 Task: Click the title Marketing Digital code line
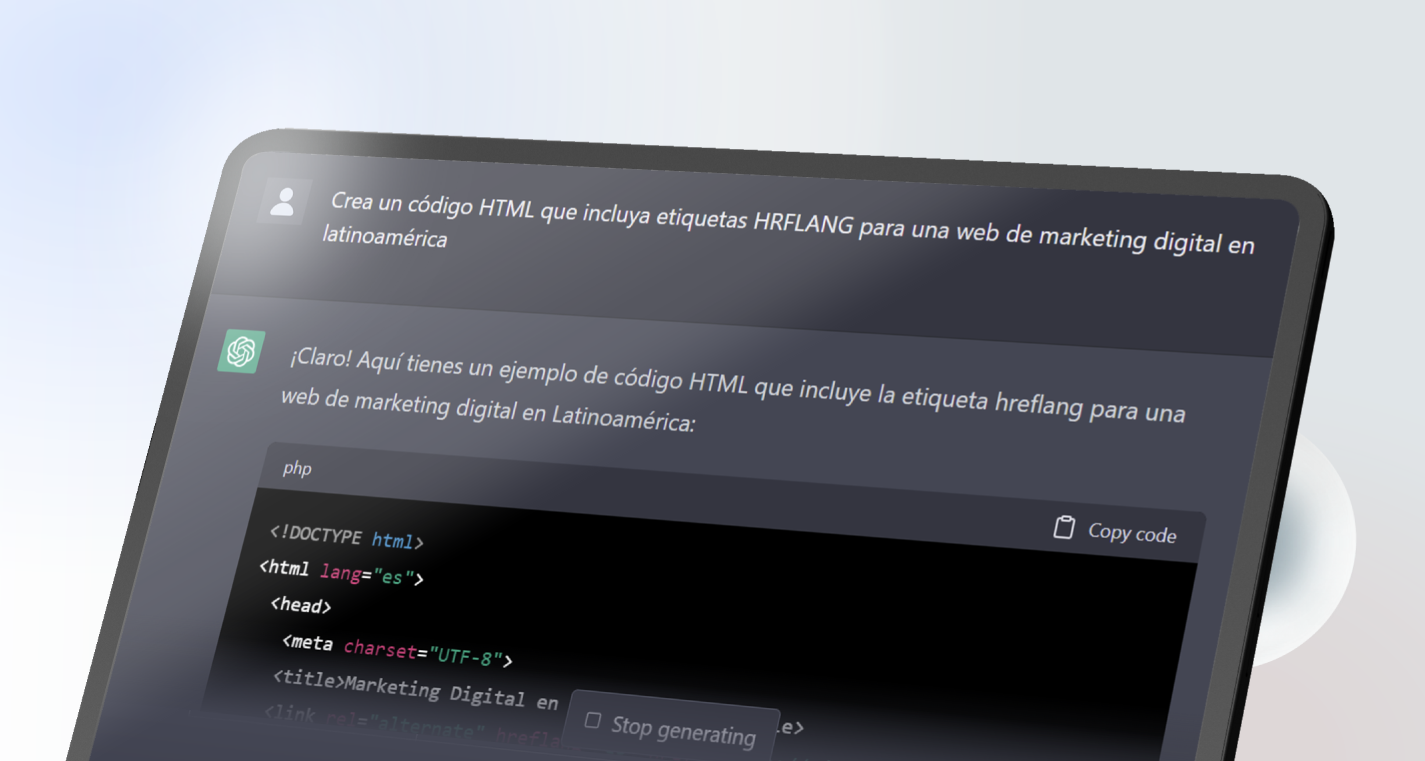415,690
